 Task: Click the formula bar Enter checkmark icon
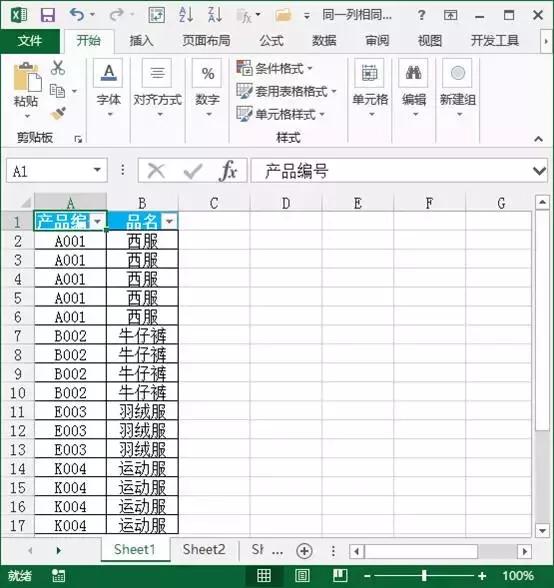(193, 171)
